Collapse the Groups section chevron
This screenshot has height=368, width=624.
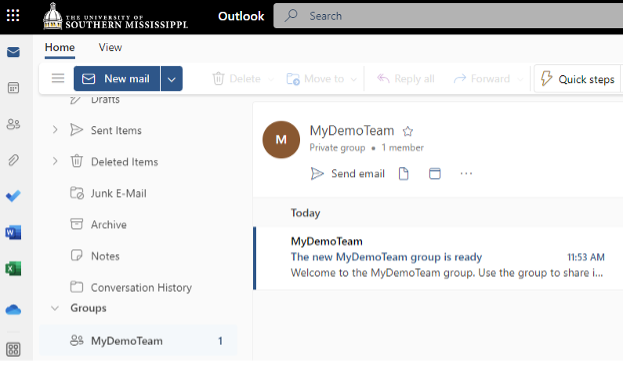tap(55, 308)
